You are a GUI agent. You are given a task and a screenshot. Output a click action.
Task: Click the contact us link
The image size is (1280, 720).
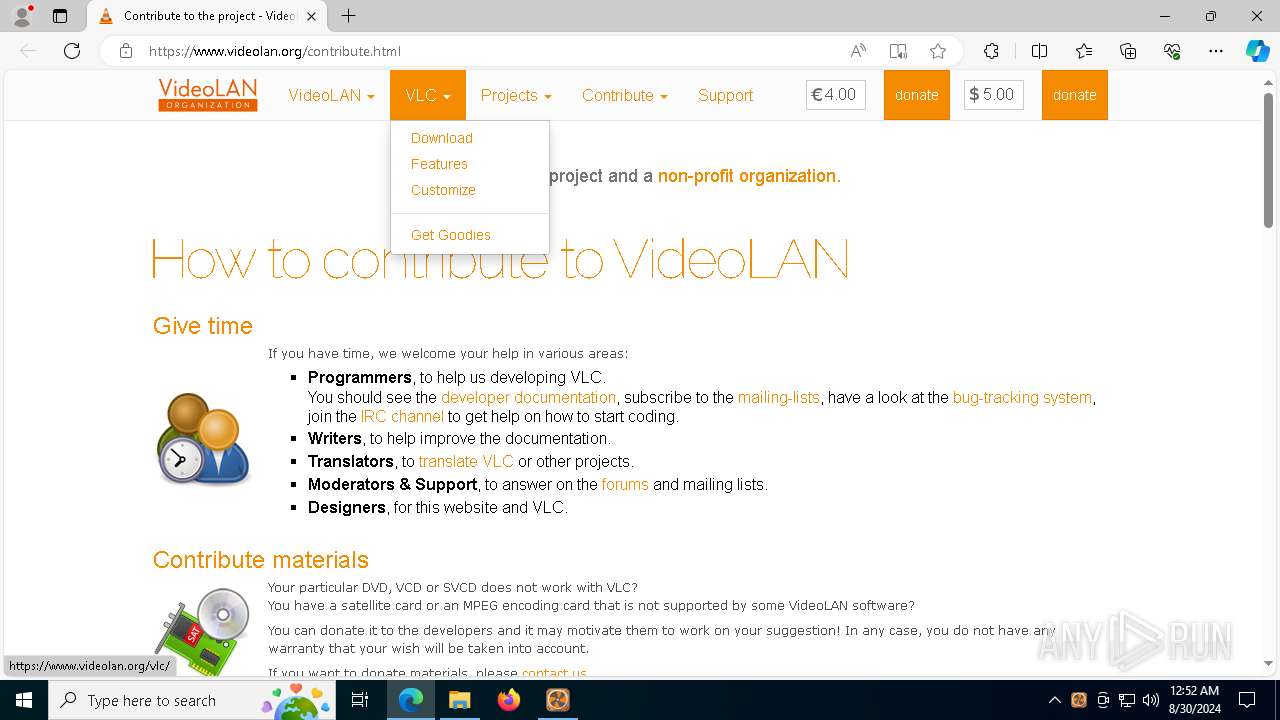coord(554,673)
